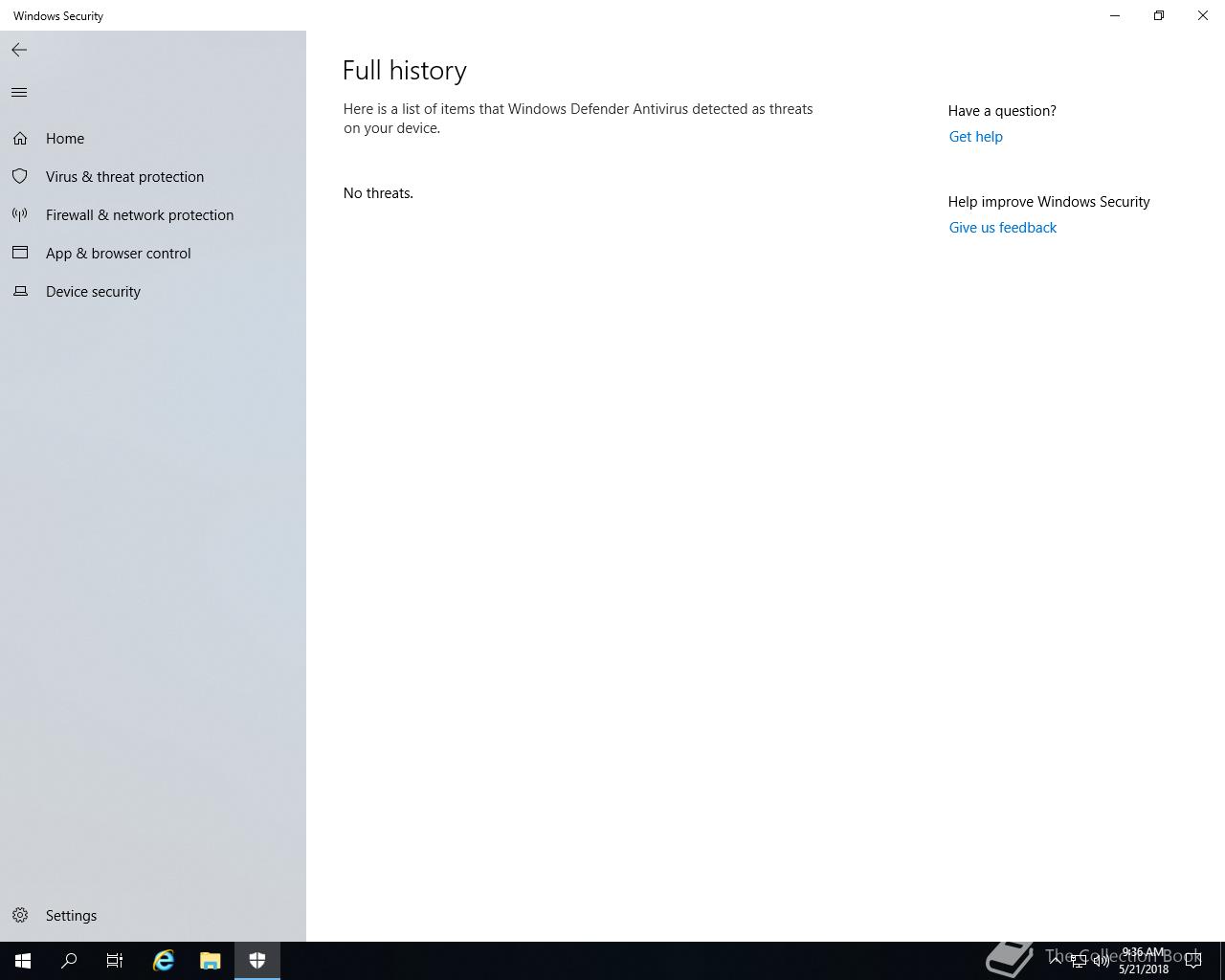The image size is (1225, 980).
Task: Click the 'No threats.' text
Action: 378,192
